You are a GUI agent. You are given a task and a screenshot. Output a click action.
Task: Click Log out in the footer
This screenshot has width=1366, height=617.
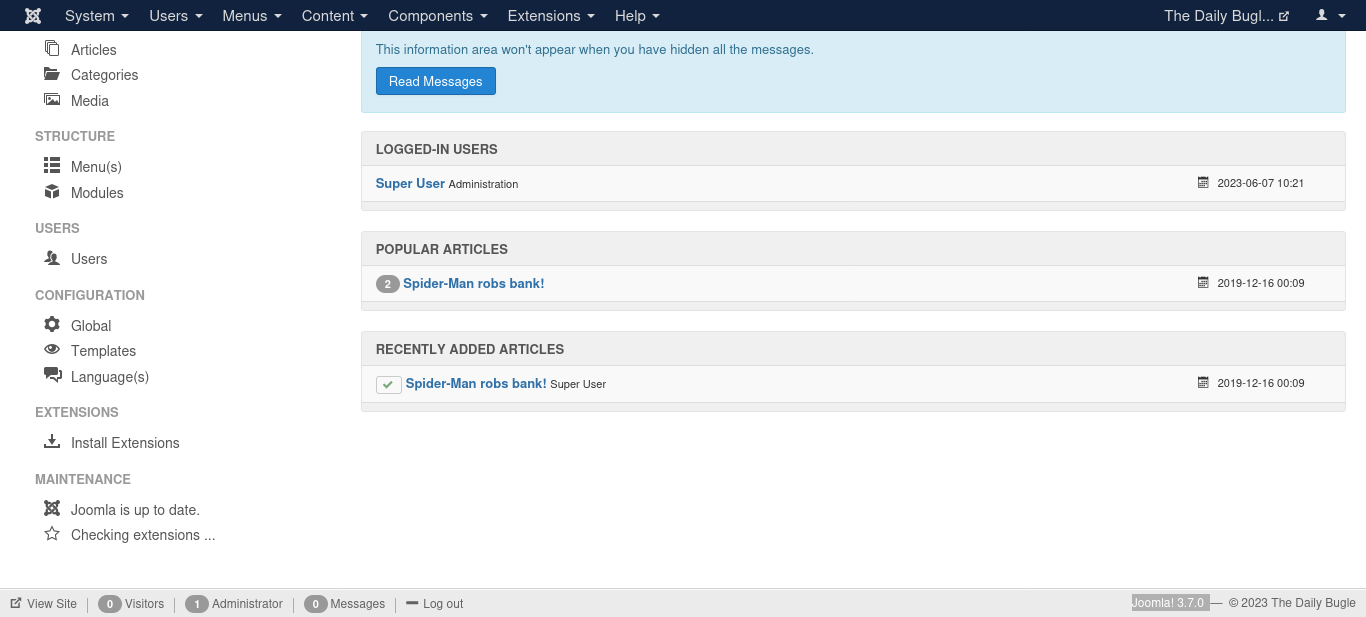tap(435, 604)
